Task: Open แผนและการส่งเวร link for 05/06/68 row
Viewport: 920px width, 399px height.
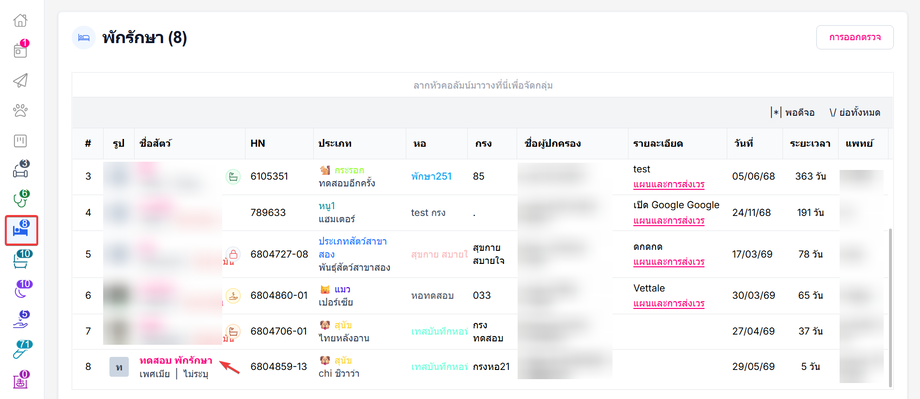Action: 669,184
